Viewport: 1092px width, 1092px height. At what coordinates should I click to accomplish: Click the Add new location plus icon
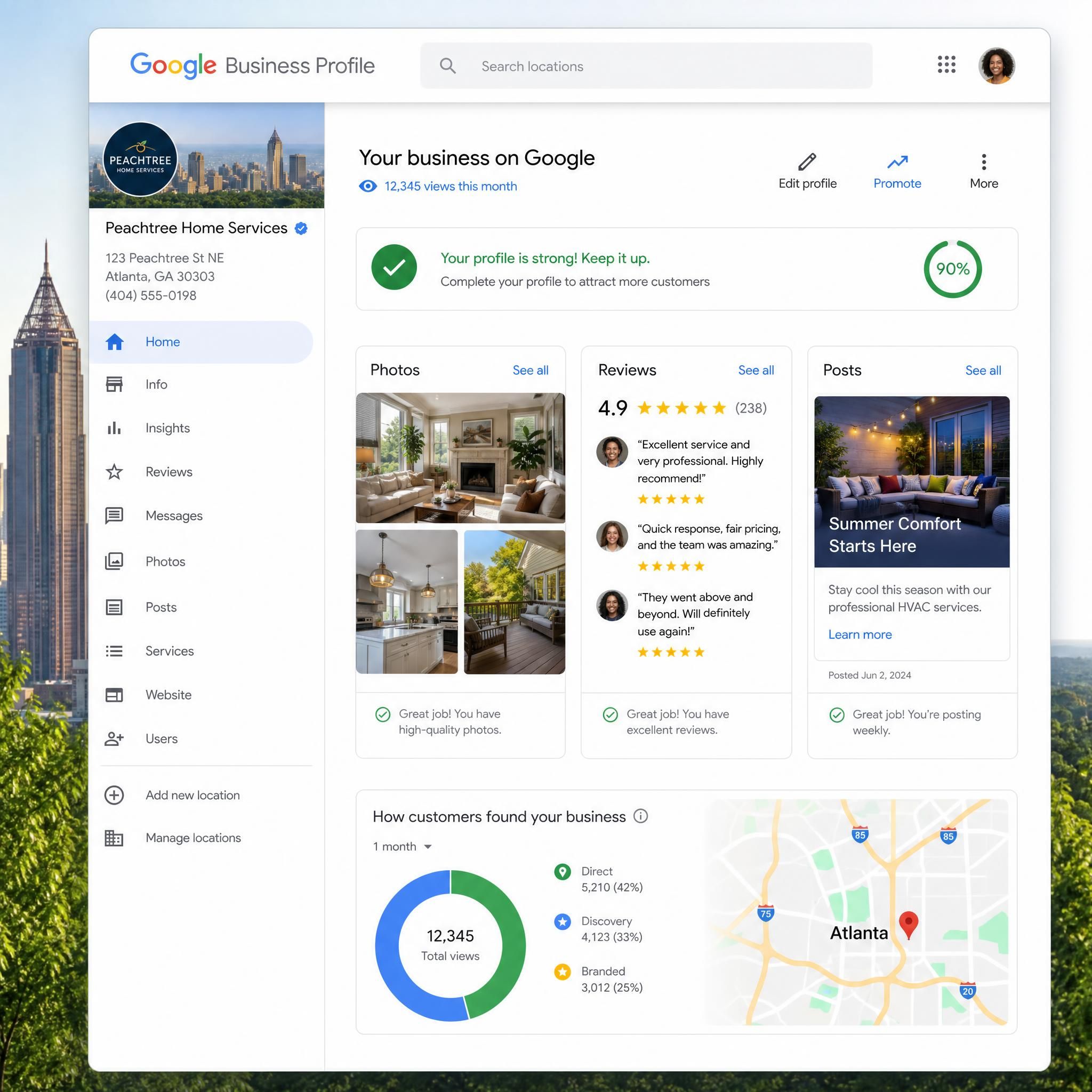(114, 795)
